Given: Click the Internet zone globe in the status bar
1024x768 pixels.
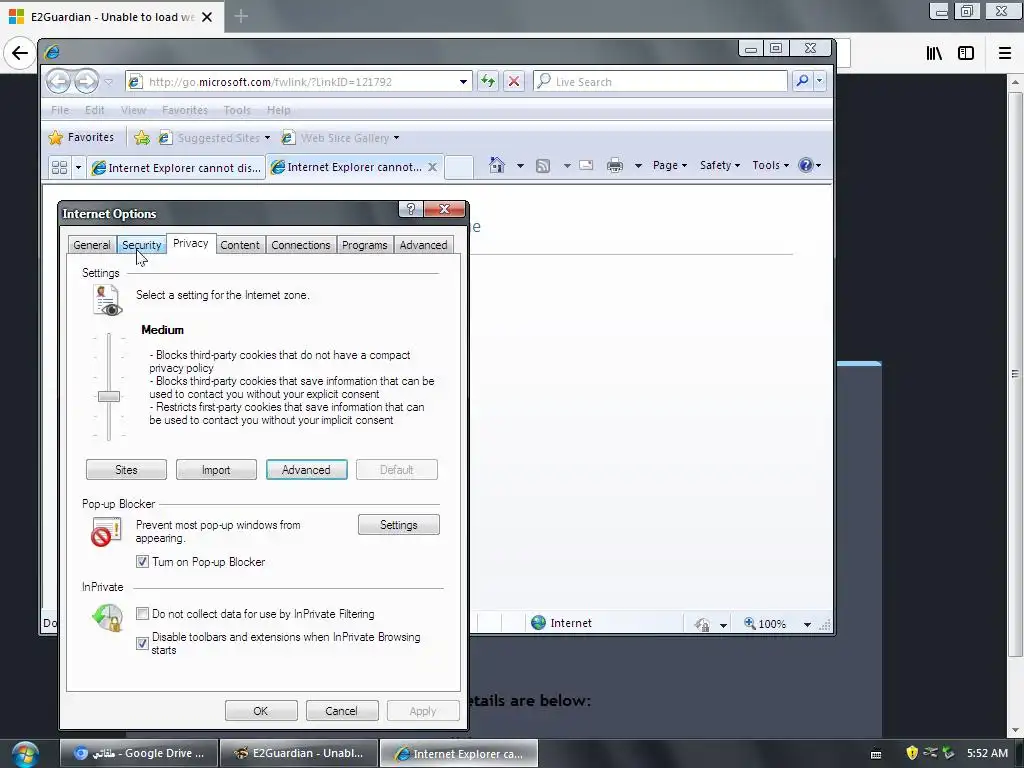Looking at the screenshot, I should [x=539, y=623].
